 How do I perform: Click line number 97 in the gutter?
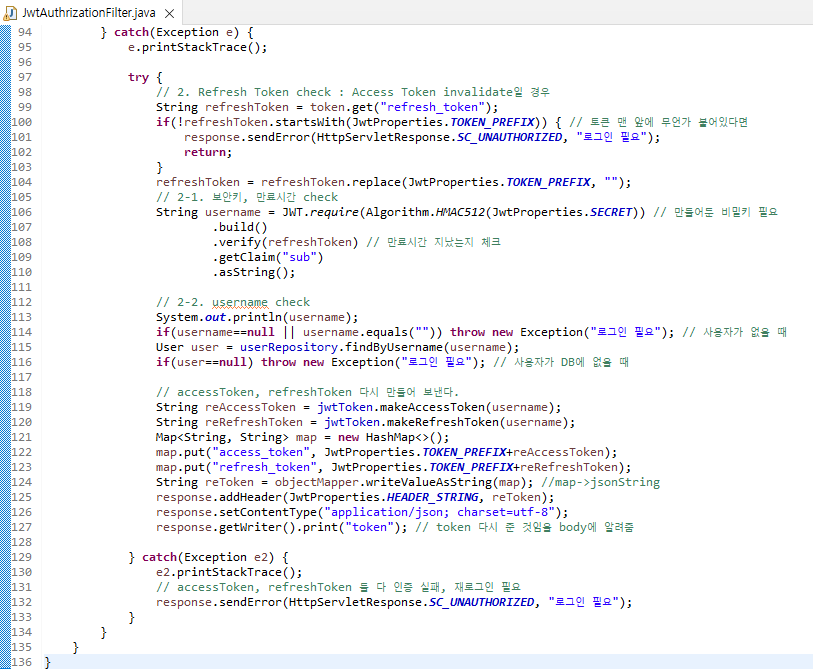pos(25,77)
